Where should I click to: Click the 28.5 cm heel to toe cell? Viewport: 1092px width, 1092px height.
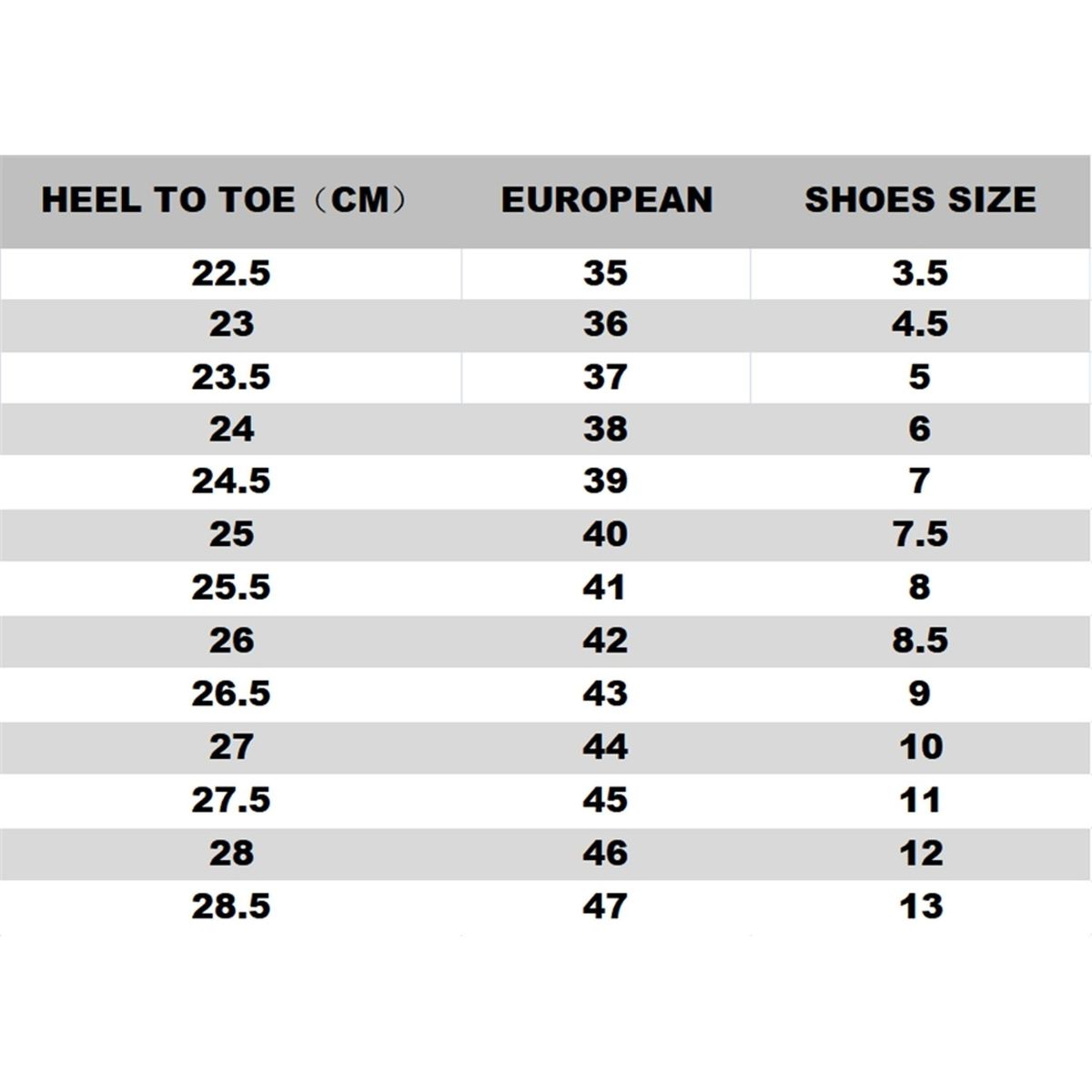coord(231,906)
